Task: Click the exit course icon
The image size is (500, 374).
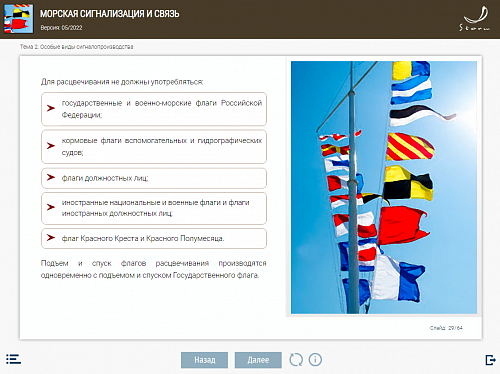Action: [x=490, y=360]
